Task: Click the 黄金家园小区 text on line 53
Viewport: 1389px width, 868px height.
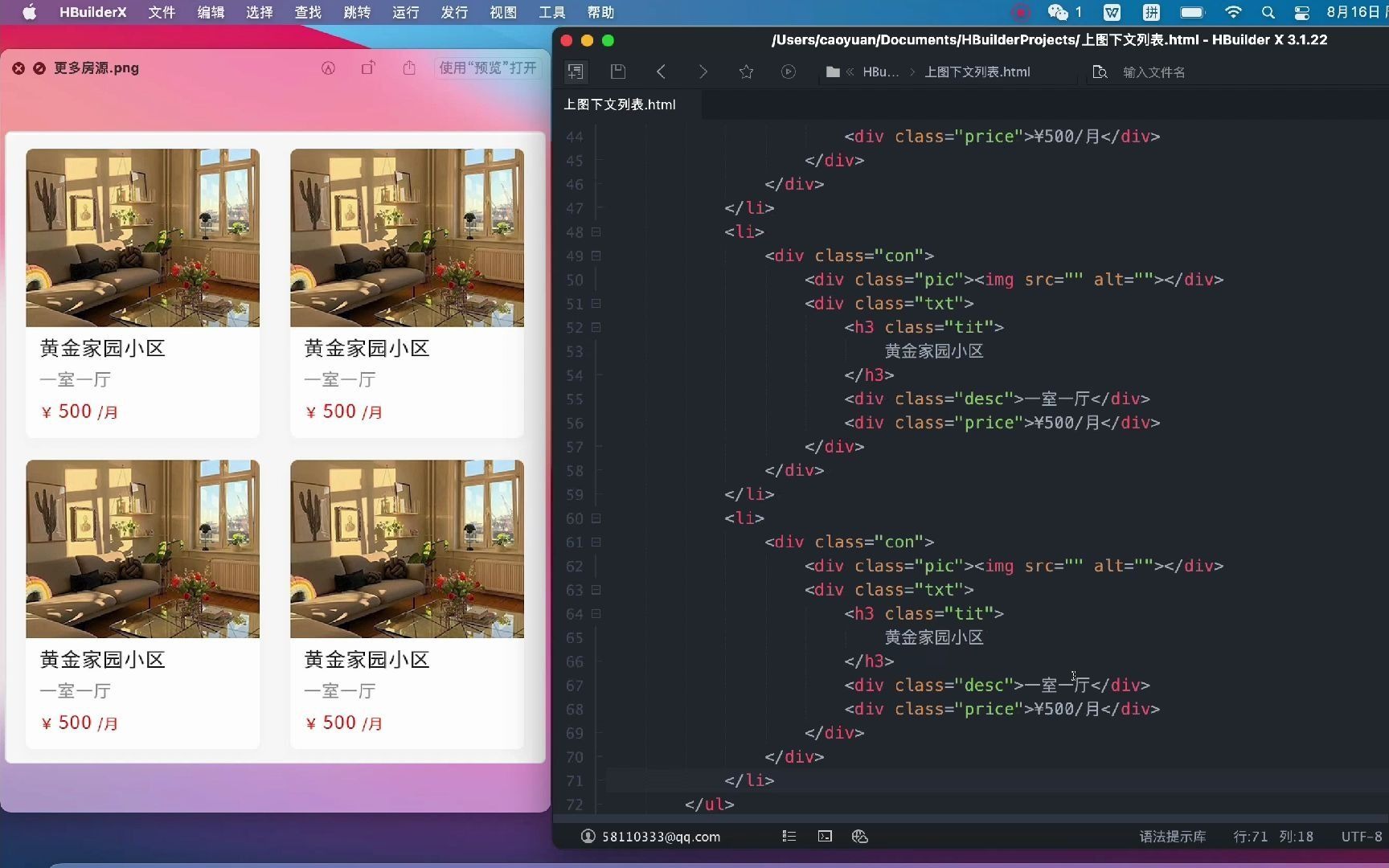Action: (x=934, y=351)
